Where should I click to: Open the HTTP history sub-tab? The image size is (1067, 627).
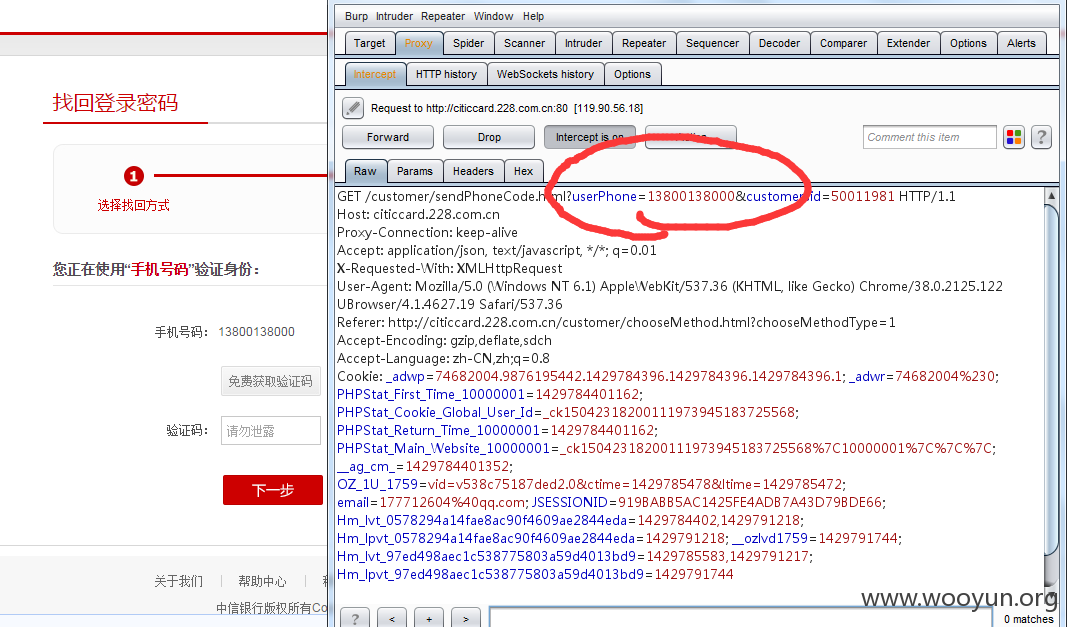pos(446,74)
